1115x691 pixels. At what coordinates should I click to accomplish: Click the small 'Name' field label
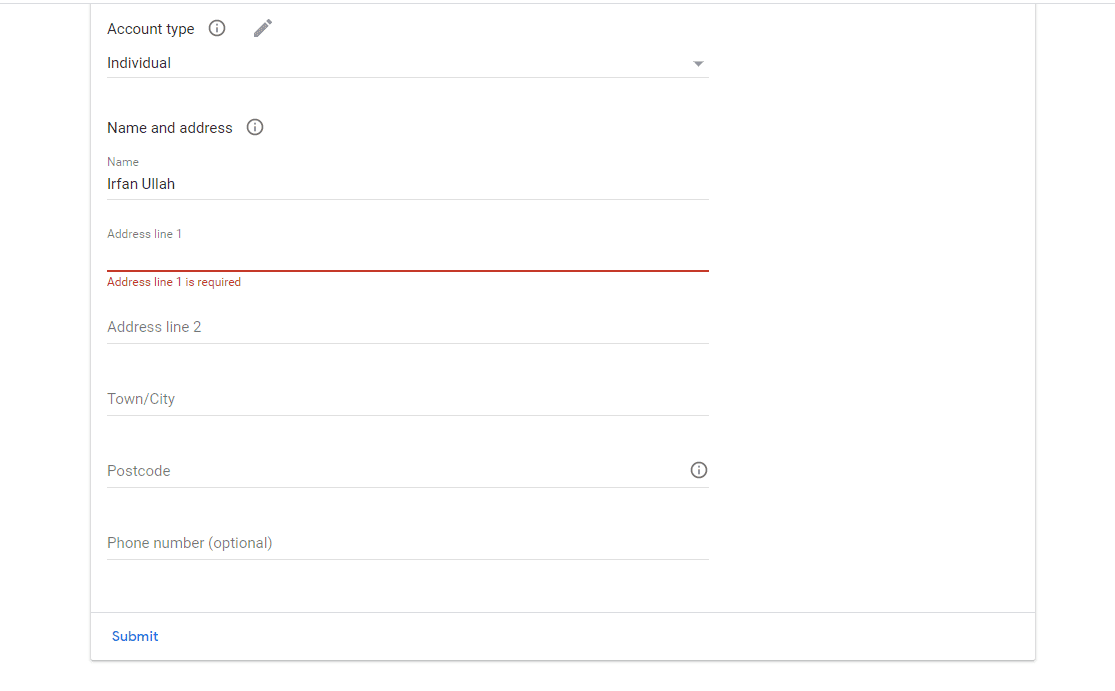123,162
